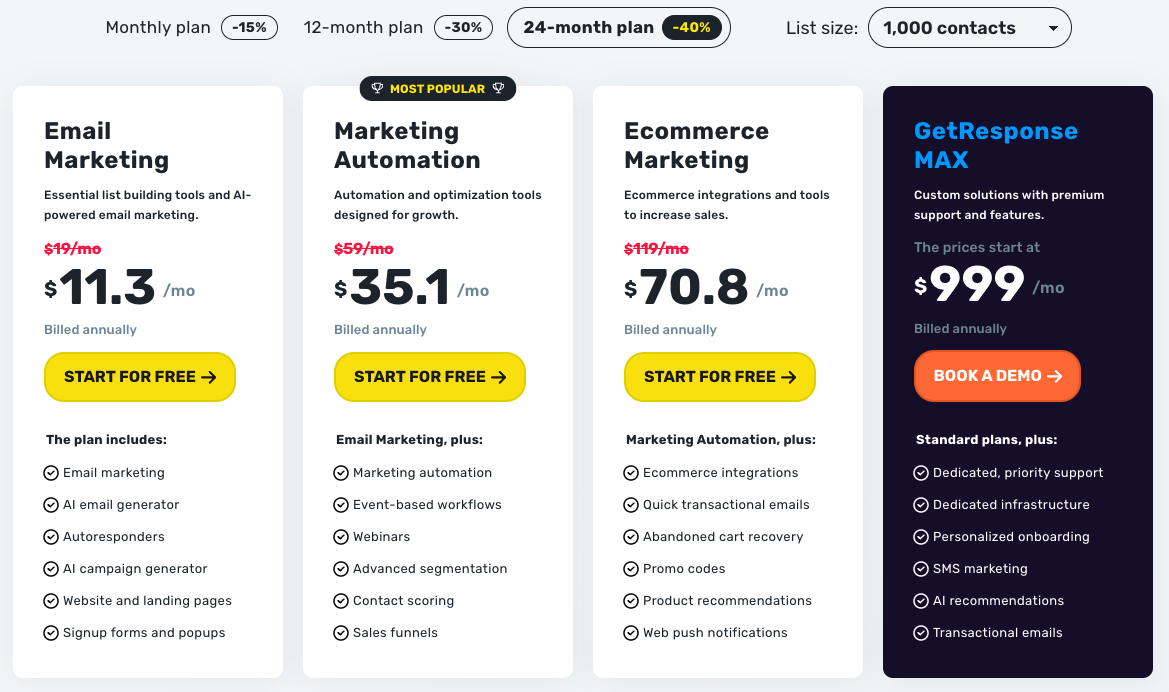Click checkmark icon next to Dedicated infrastructure
The image size is (1169, 692).
point(921,505)
